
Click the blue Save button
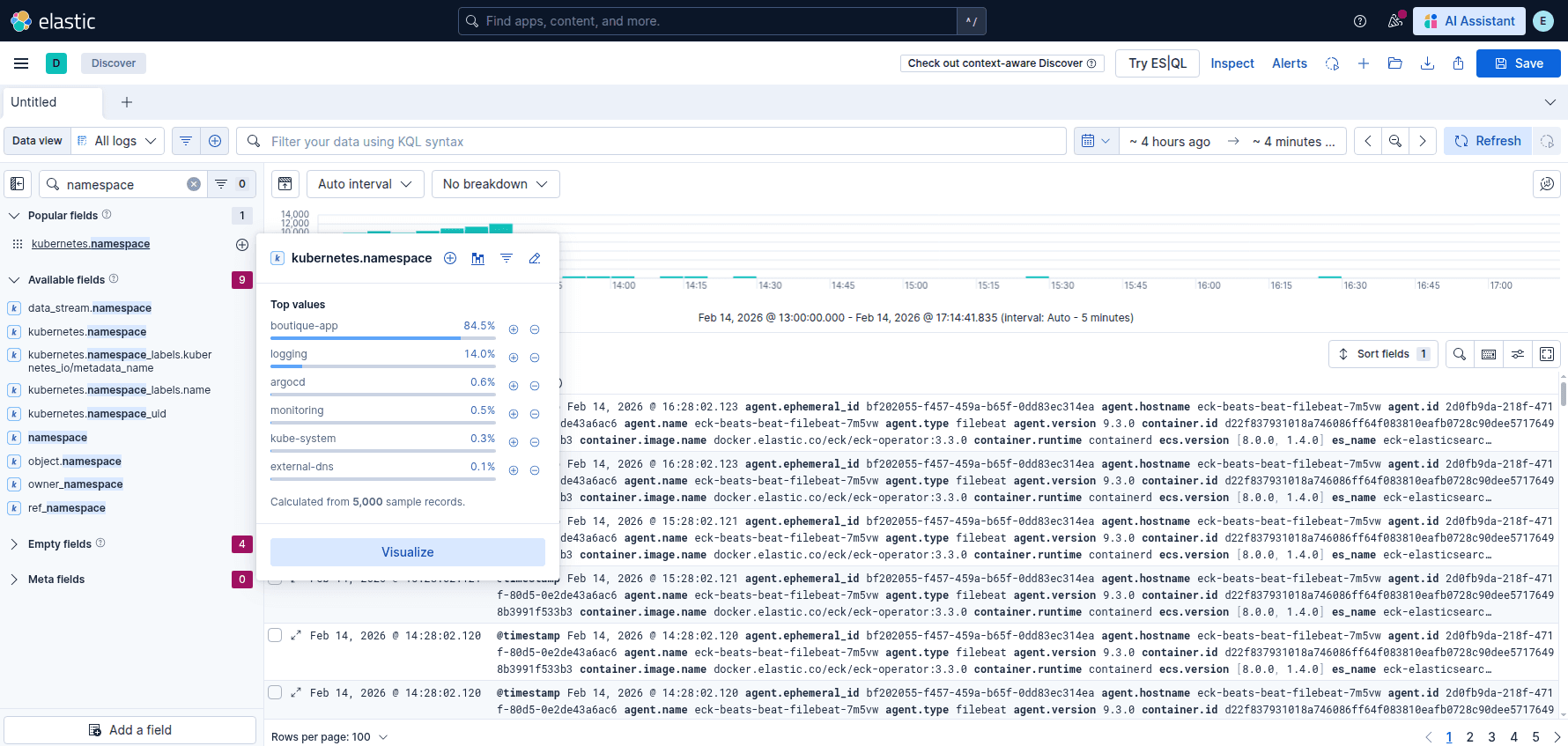1519,63
